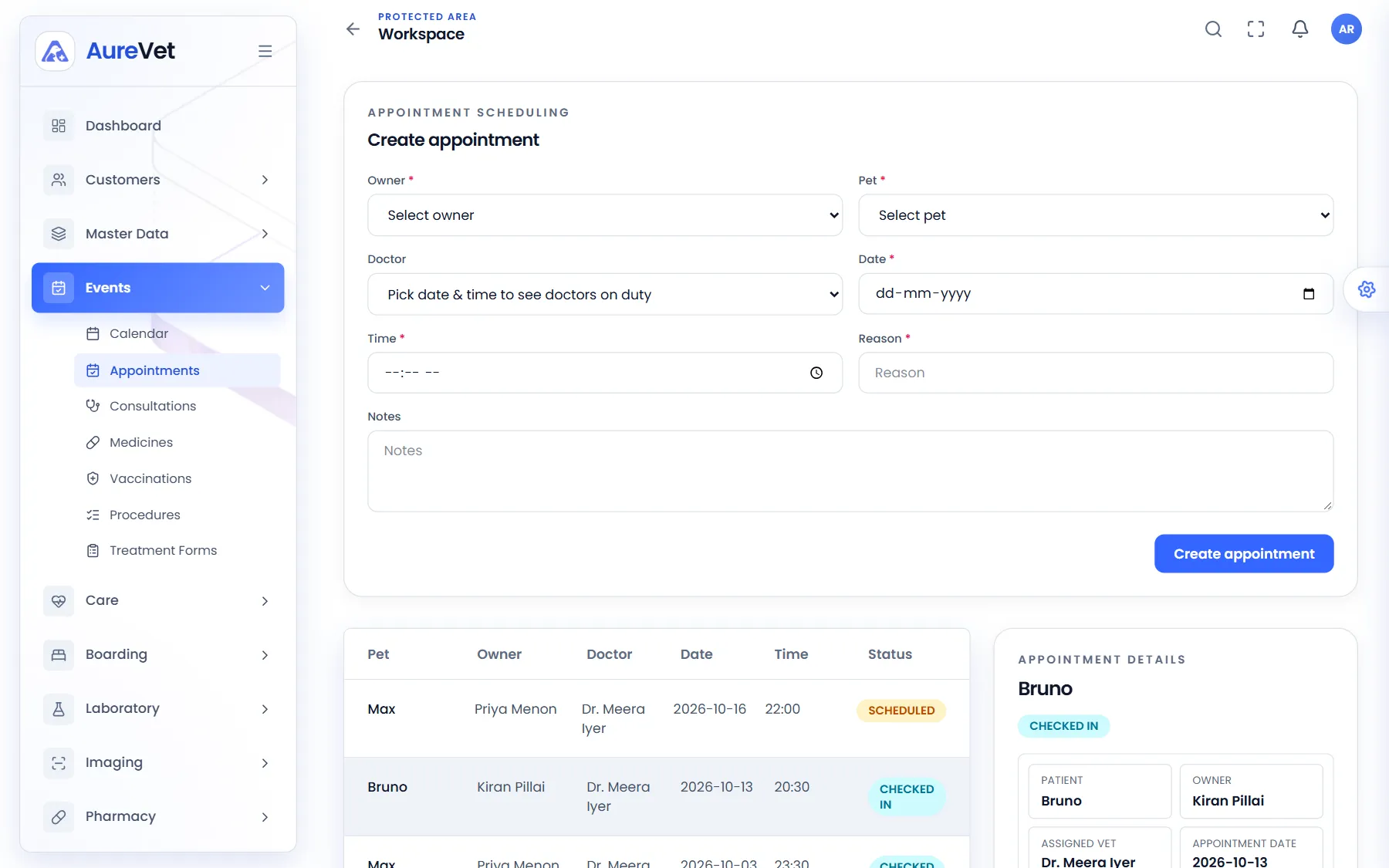Open the Select owner dropdown
Image resolution: width=1389 pixels, height=868 pixels.
(605, 215)
